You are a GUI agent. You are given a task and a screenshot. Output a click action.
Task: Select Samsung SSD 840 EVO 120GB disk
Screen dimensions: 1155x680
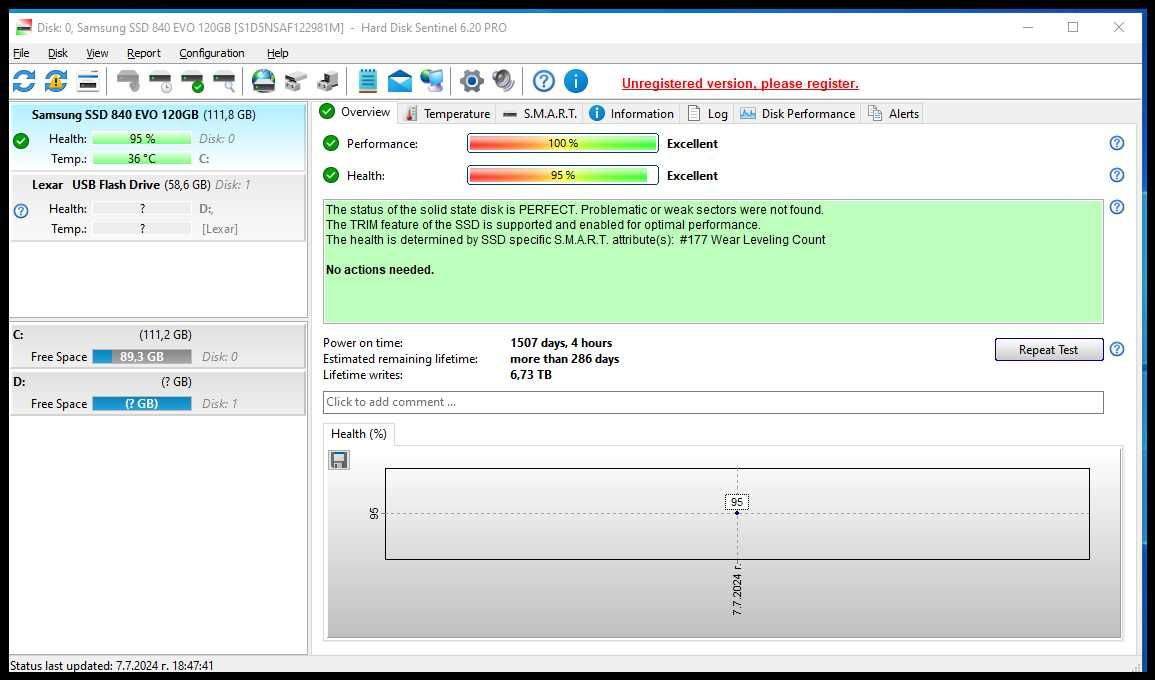click(158, 137)
